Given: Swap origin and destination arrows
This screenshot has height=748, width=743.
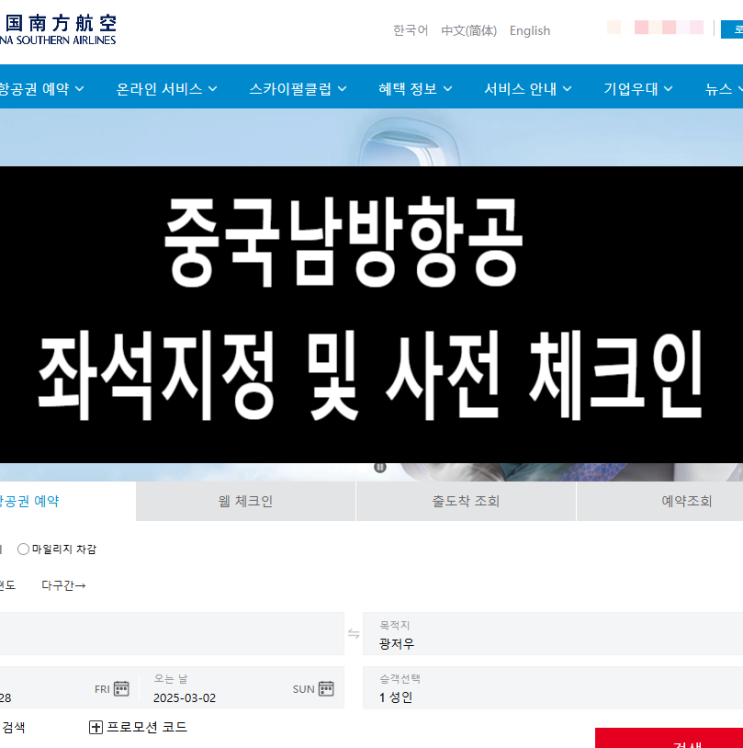Looking at the screenshot, I should point(353,634).
